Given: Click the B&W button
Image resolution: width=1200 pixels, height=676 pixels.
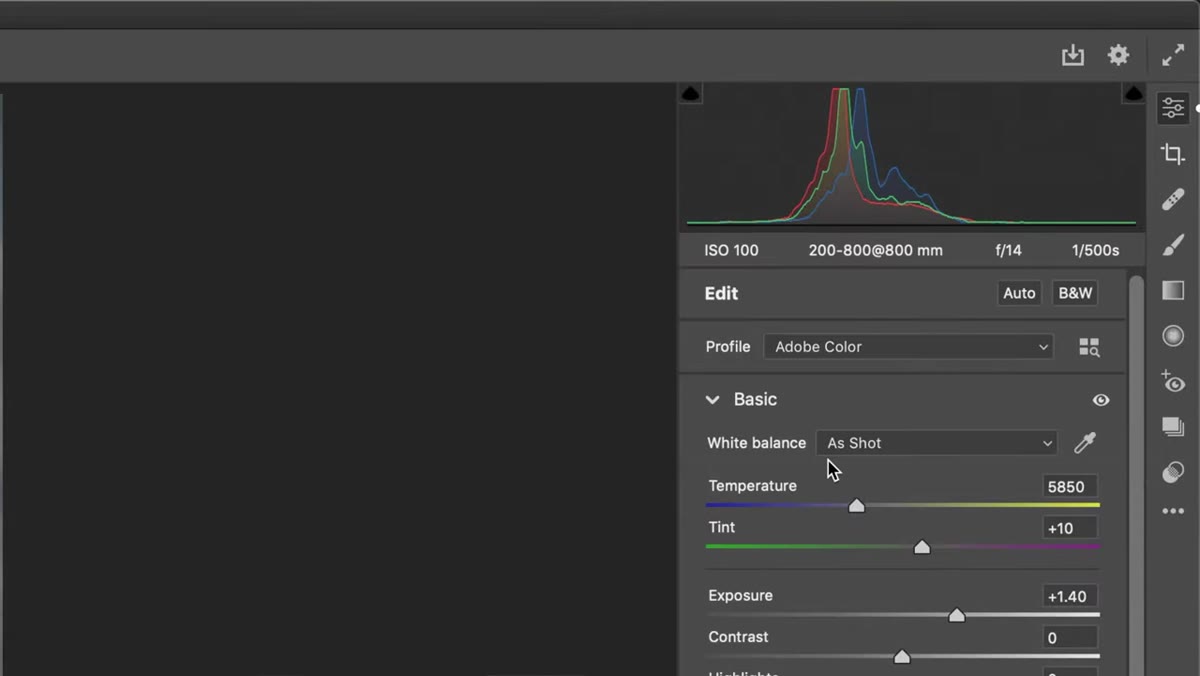Looking at the screenshot, I should coord(1075,293).
